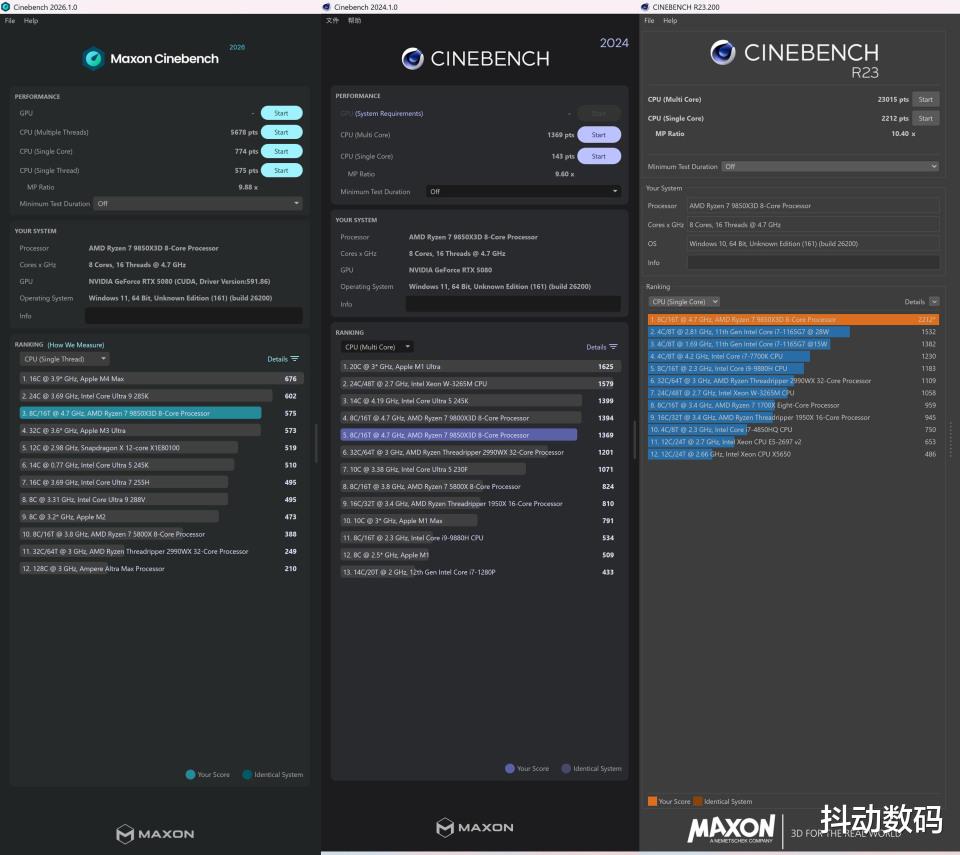
Task: Start CPU (Multi Core) test in Cinebench R23
Action: (x=926, y=99)
